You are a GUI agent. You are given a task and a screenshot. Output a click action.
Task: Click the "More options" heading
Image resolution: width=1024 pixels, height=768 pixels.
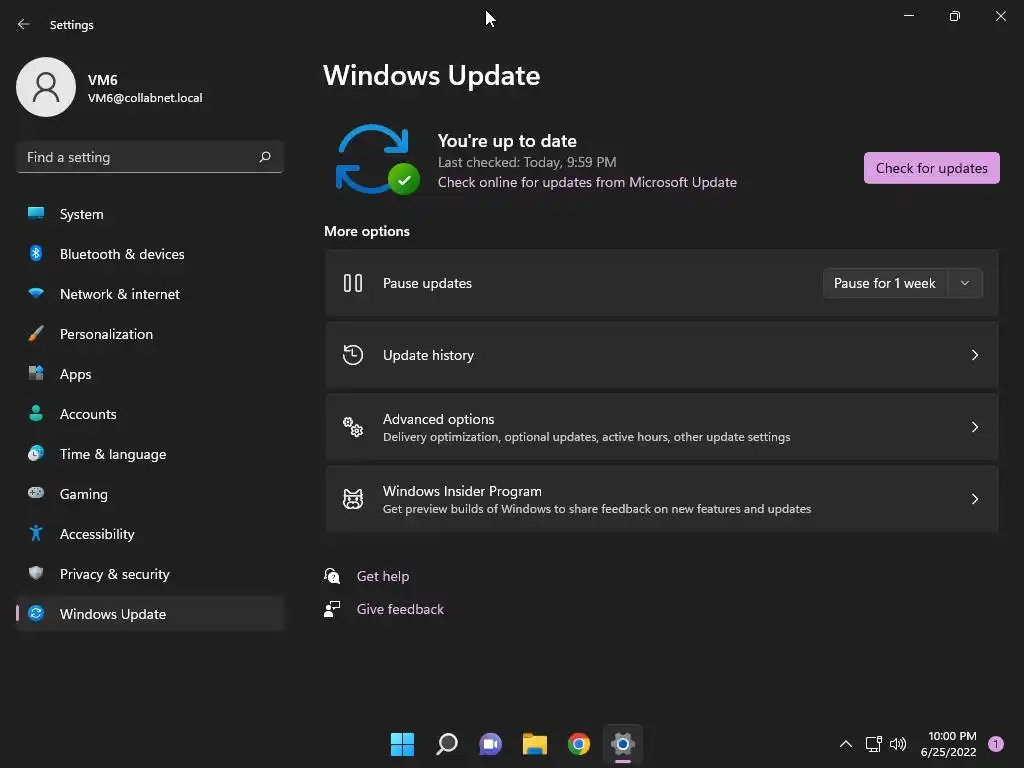(367, 231)
